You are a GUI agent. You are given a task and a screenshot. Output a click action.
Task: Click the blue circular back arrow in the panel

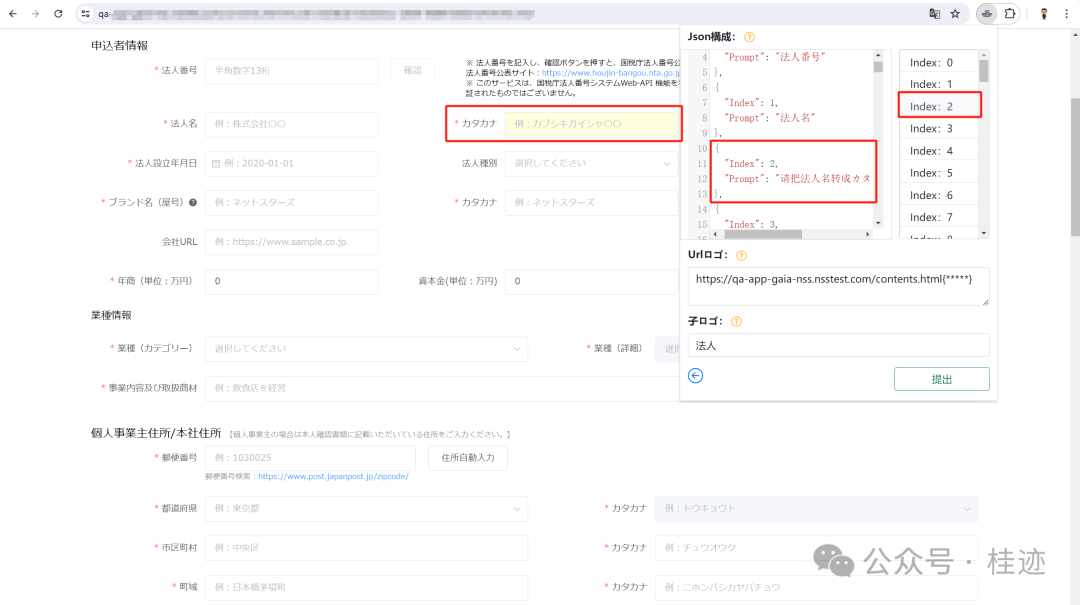pyautogui.click(x=697, y=375)
